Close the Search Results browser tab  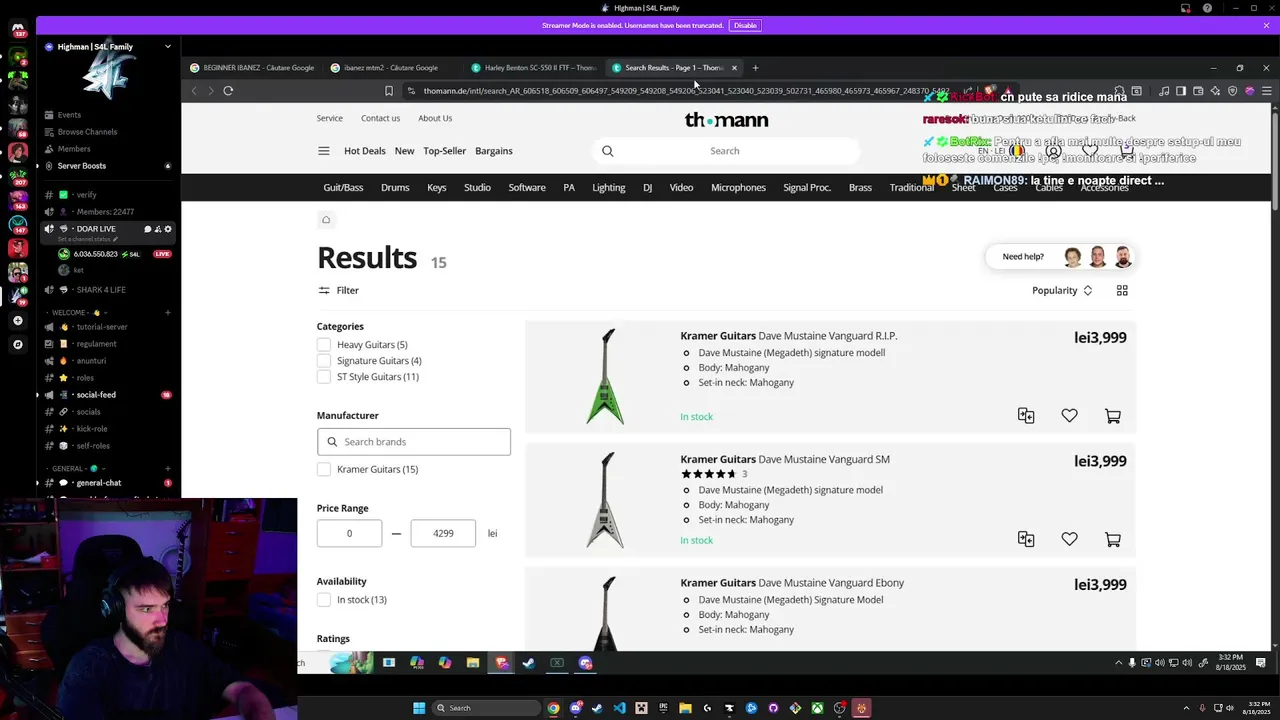734,68
